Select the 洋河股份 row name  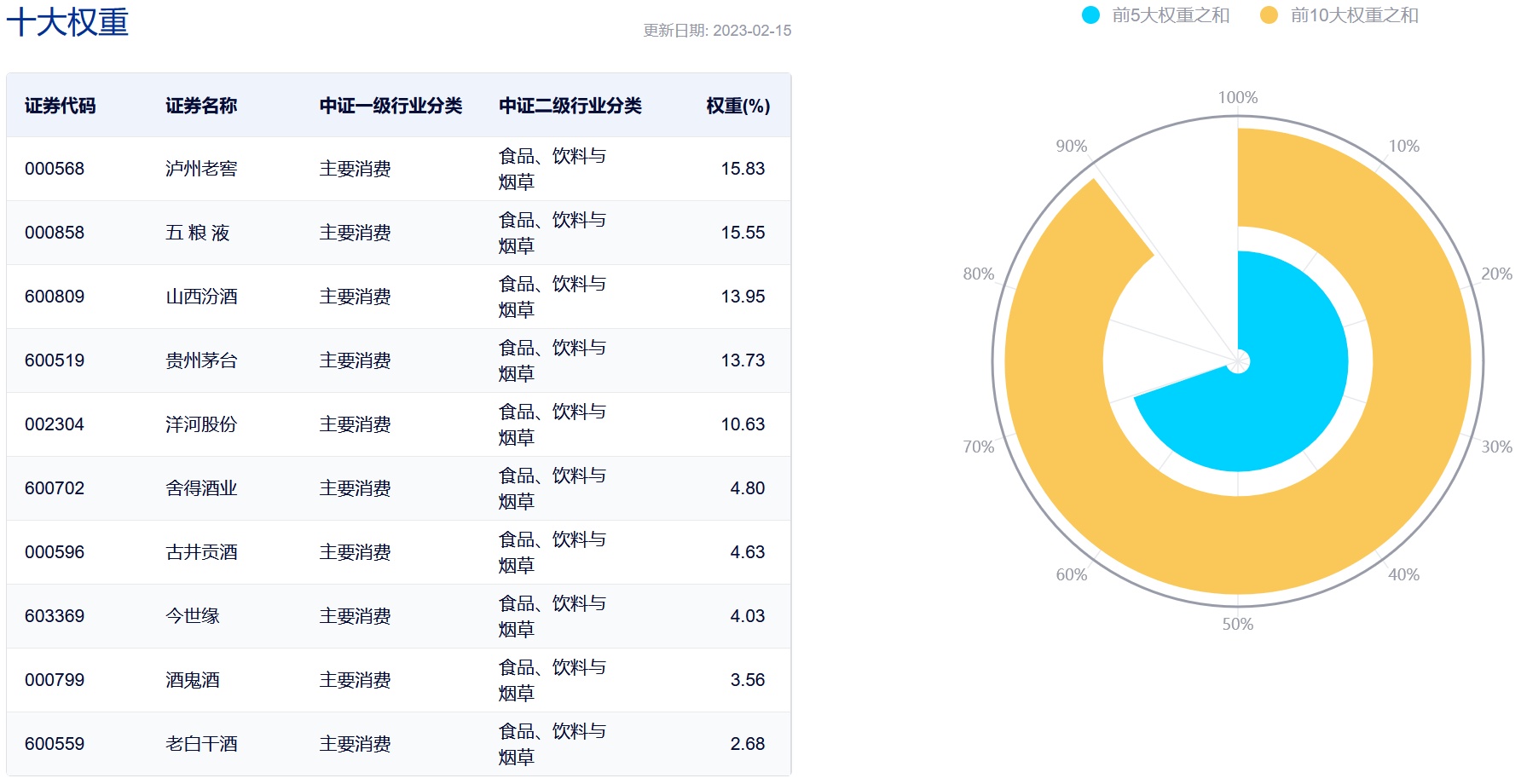tap(201, 424)
